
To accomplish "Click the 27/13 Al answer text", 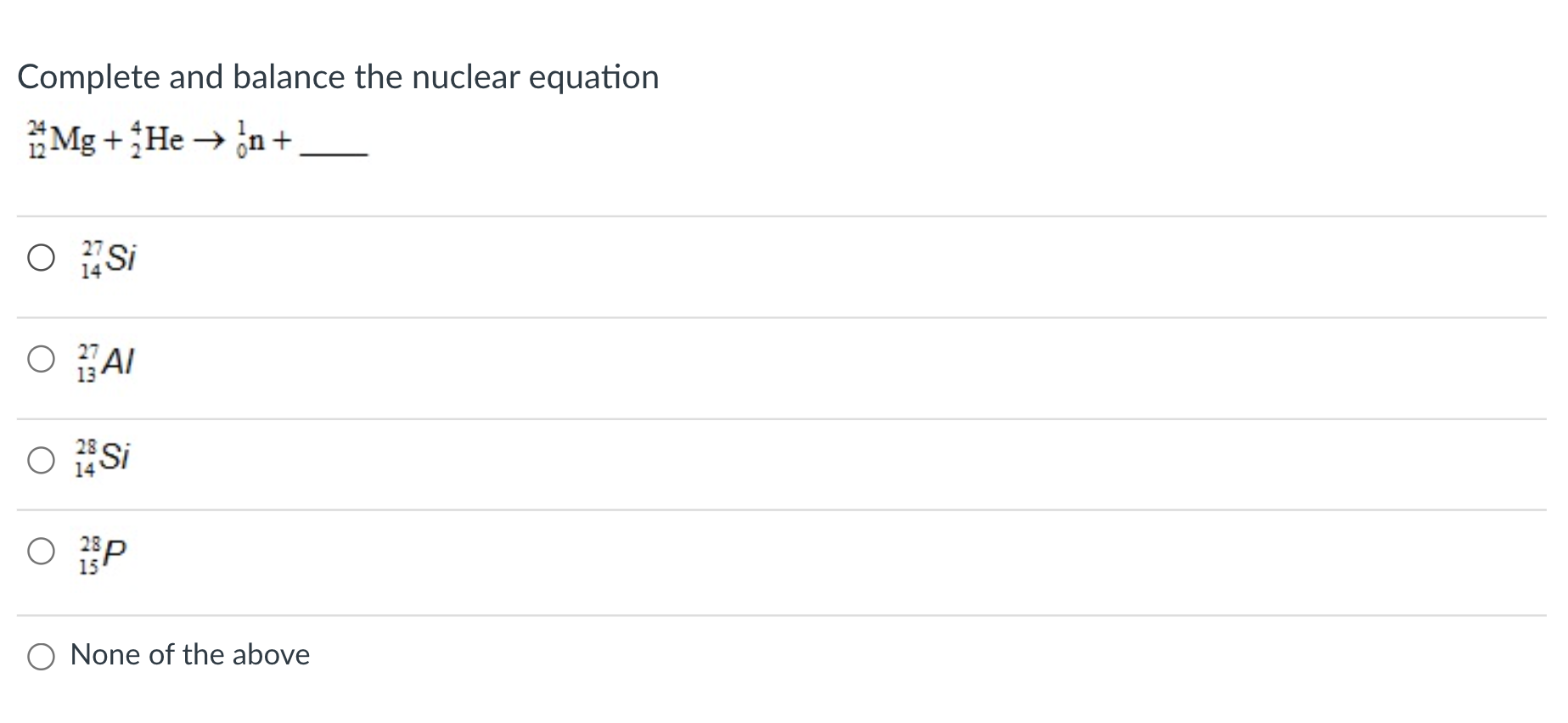I will [108, 360].
